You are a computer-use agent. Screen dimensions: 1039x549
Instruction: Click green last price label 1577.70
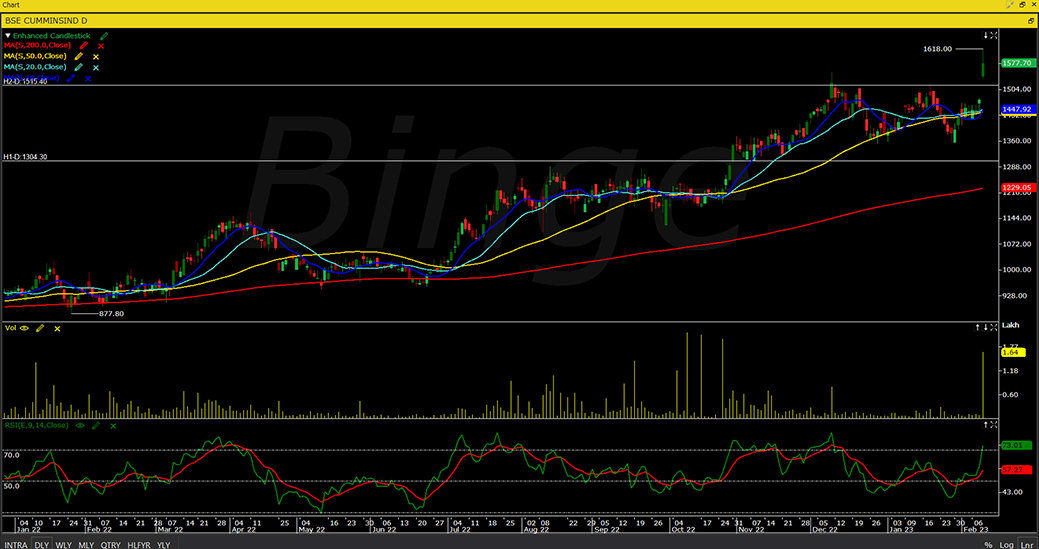click(1017, 63)
